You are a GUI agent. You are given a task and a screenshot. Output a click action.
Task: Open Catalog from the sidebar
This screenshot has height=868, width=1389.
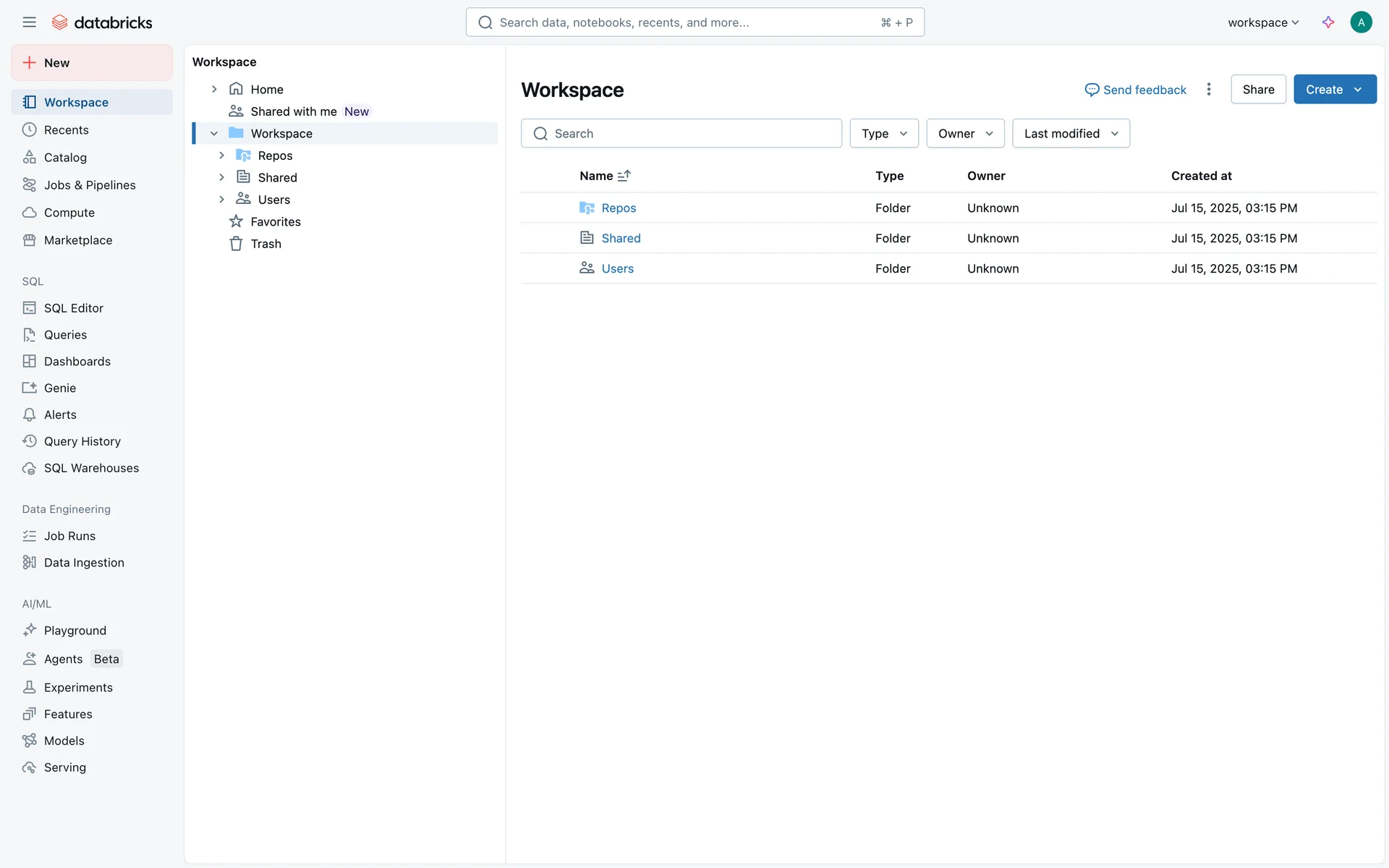pos(65,158)
